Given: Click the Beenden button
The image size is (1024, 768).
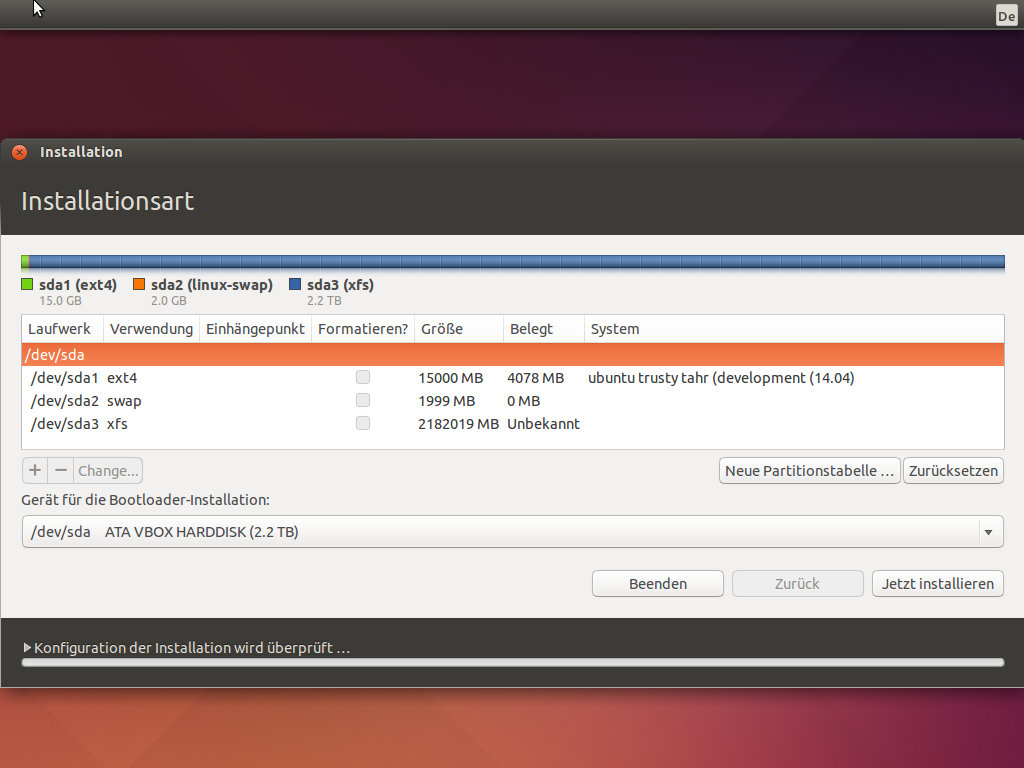Looking at the screenshot, I should point(657,584).
